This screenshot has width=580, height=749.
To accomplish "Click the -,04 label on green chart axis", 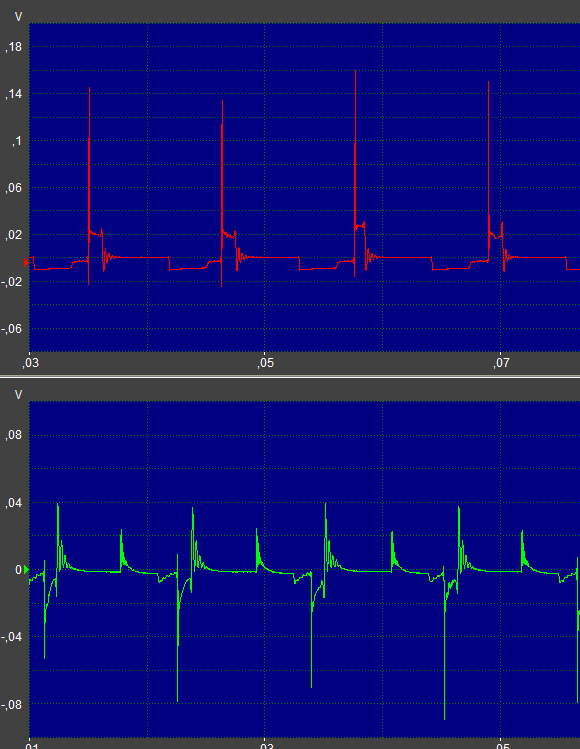I will click(12, 637).
